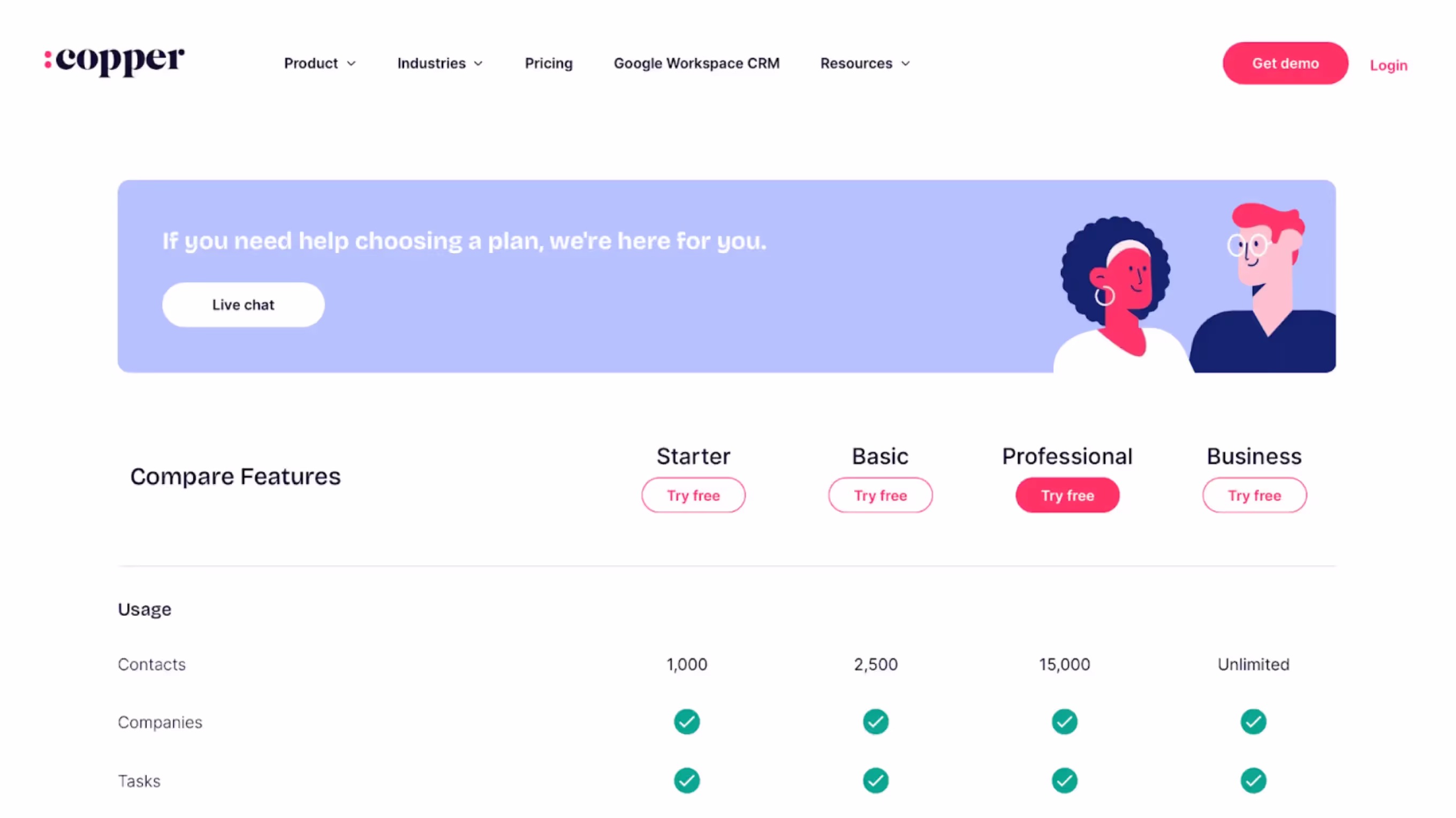The image size is (1456, 818).
Task: Click Professional plan Companies checkmark icon
Action: coord(1064,722)
